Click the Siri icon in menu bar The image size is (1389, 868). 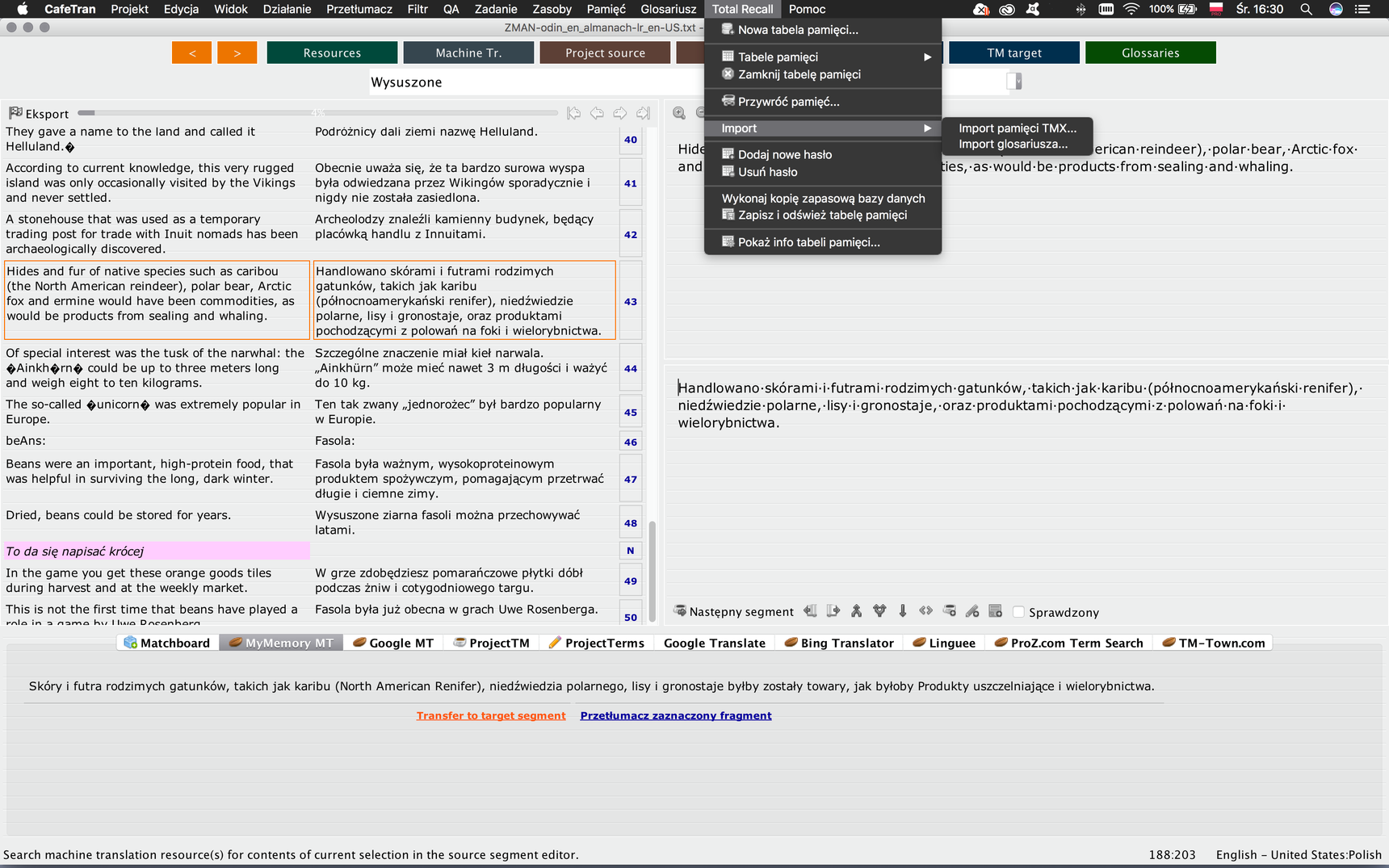[1337, 9]
